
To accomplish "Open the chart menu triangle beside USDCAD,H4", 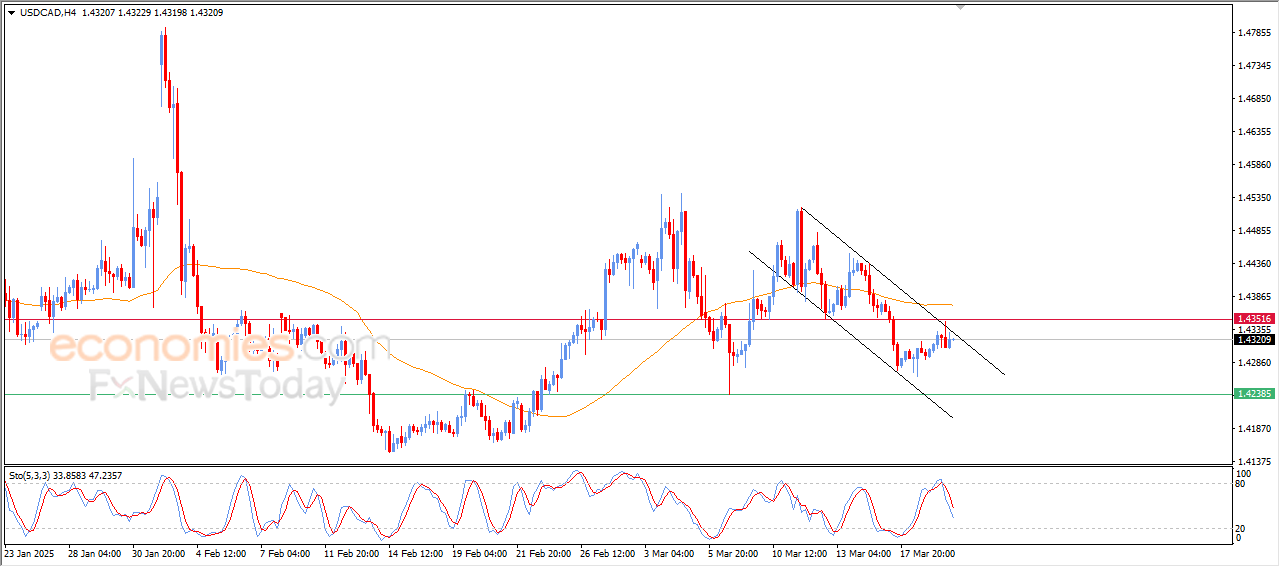I will point(11,13).
